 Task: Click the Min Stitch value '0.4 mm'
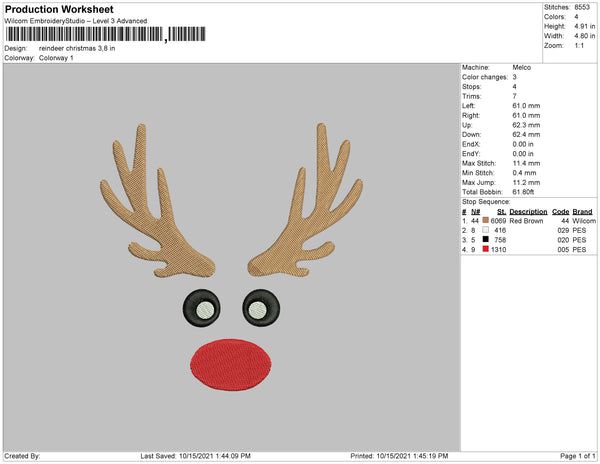524,173
